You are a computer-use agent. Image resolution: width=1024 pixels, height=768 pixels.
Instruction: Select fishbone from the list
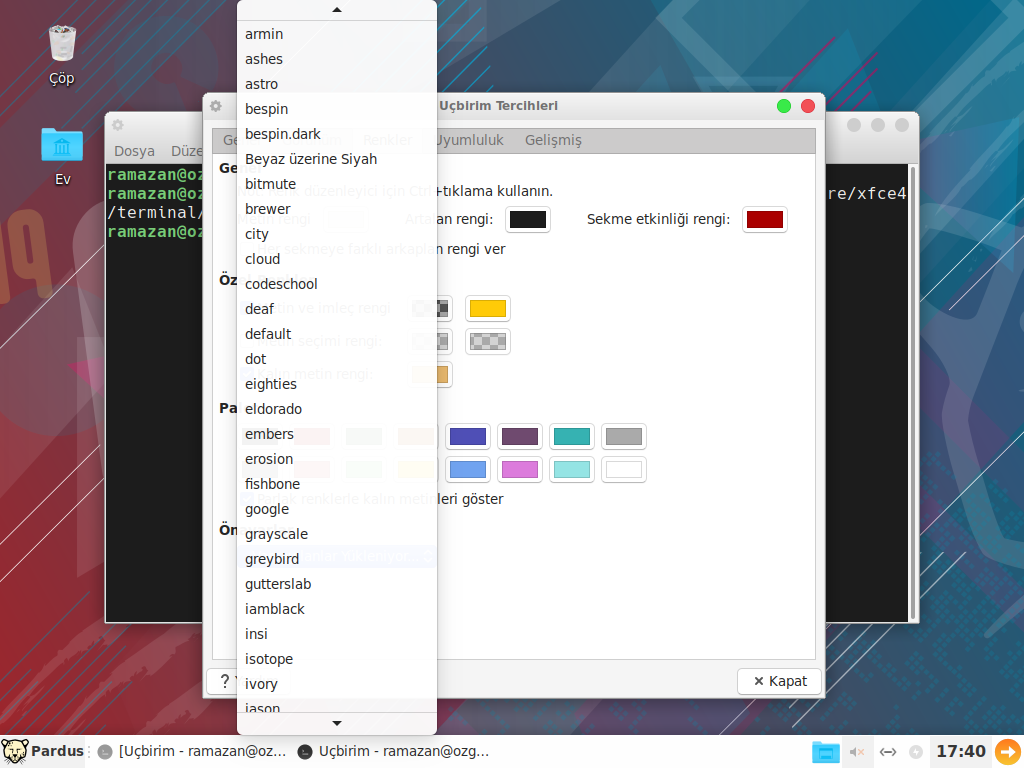pyautogui.click(x=337, y=484)
